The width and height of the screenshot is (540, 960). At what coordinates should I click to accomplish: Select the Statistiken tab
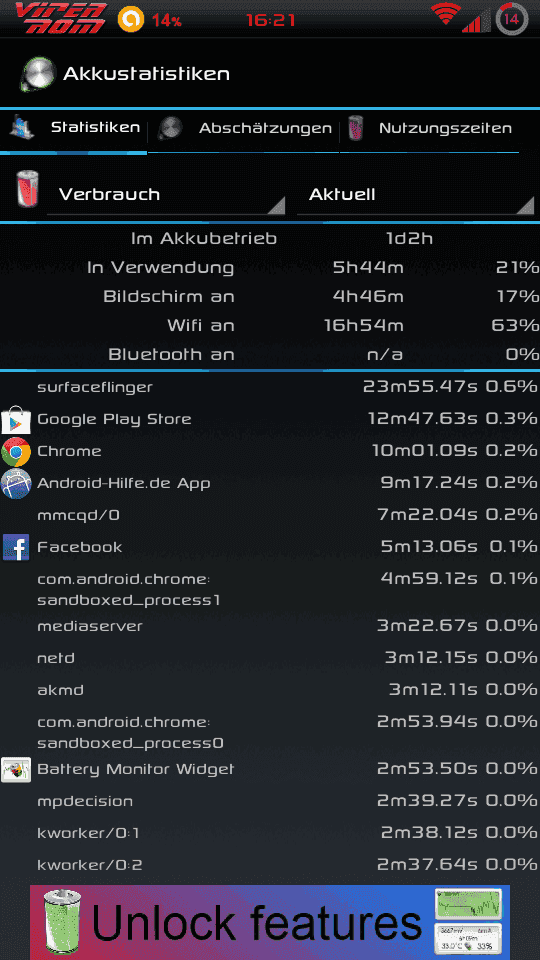click(x=73, y=129)
